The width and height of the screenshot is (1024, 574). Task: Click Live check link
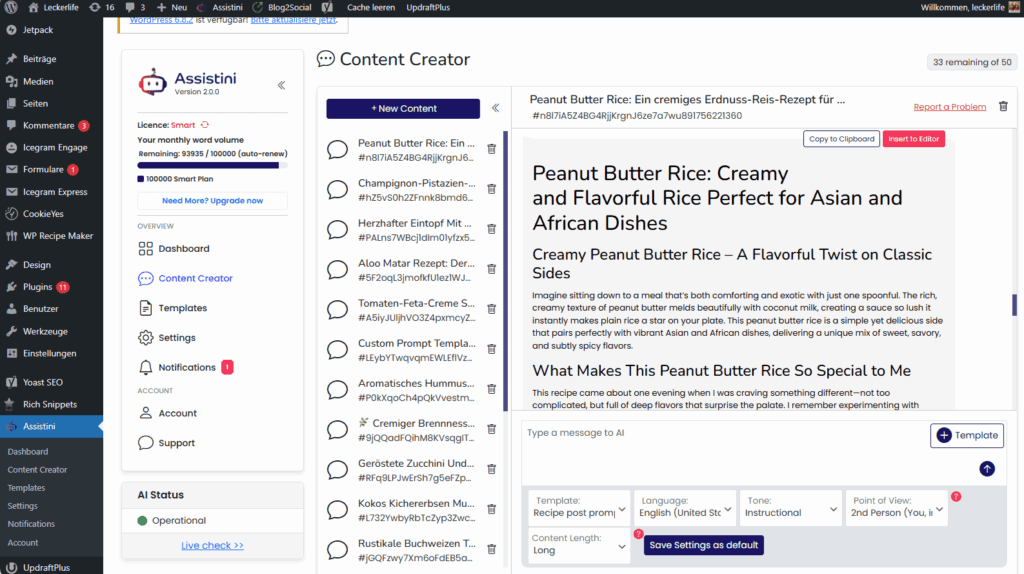pos(212,545)
